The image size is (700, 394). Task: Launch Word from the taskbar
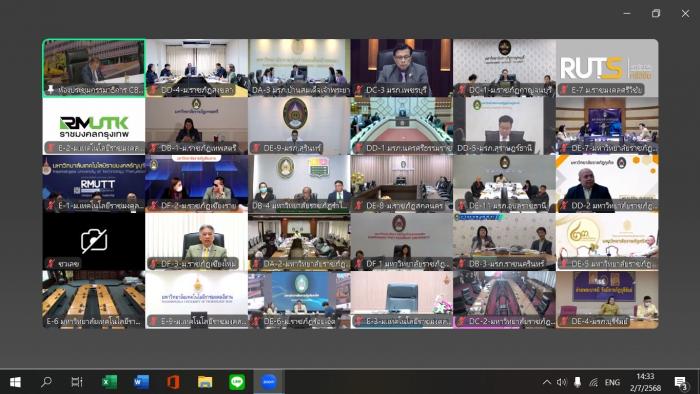(142, 382)
